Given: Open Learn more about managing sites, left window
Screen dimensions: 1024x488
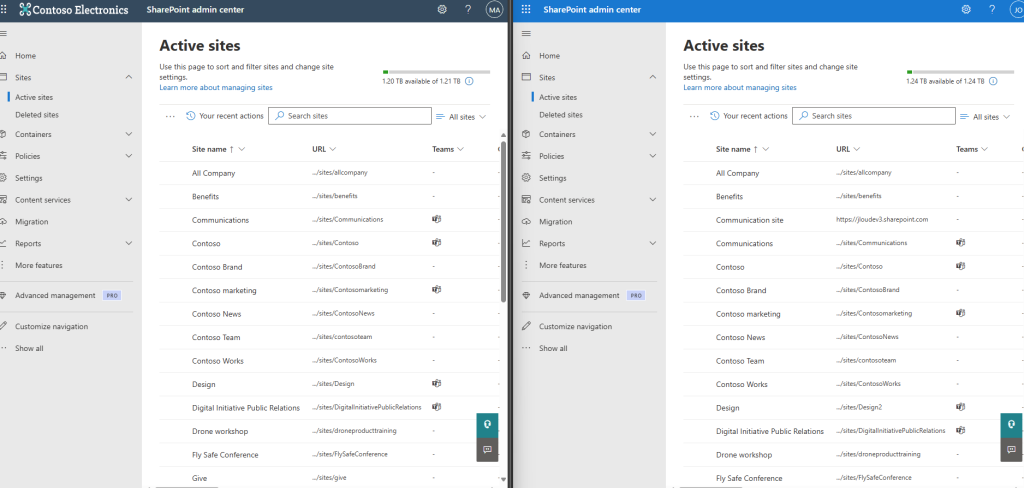Looking at the screenshot, I should click(x=216, y=88).
